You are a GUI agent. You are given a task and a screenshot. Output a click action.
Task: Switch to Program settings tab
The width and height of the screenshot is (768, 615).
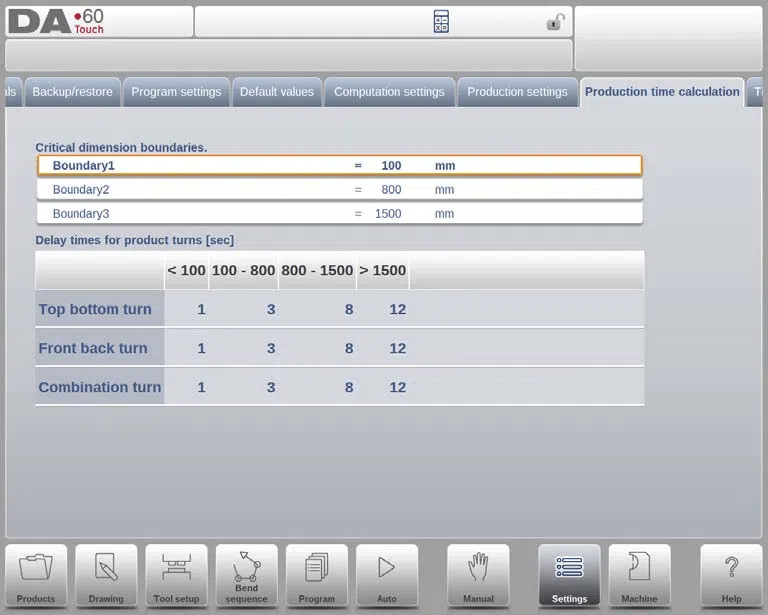(176, 92)
